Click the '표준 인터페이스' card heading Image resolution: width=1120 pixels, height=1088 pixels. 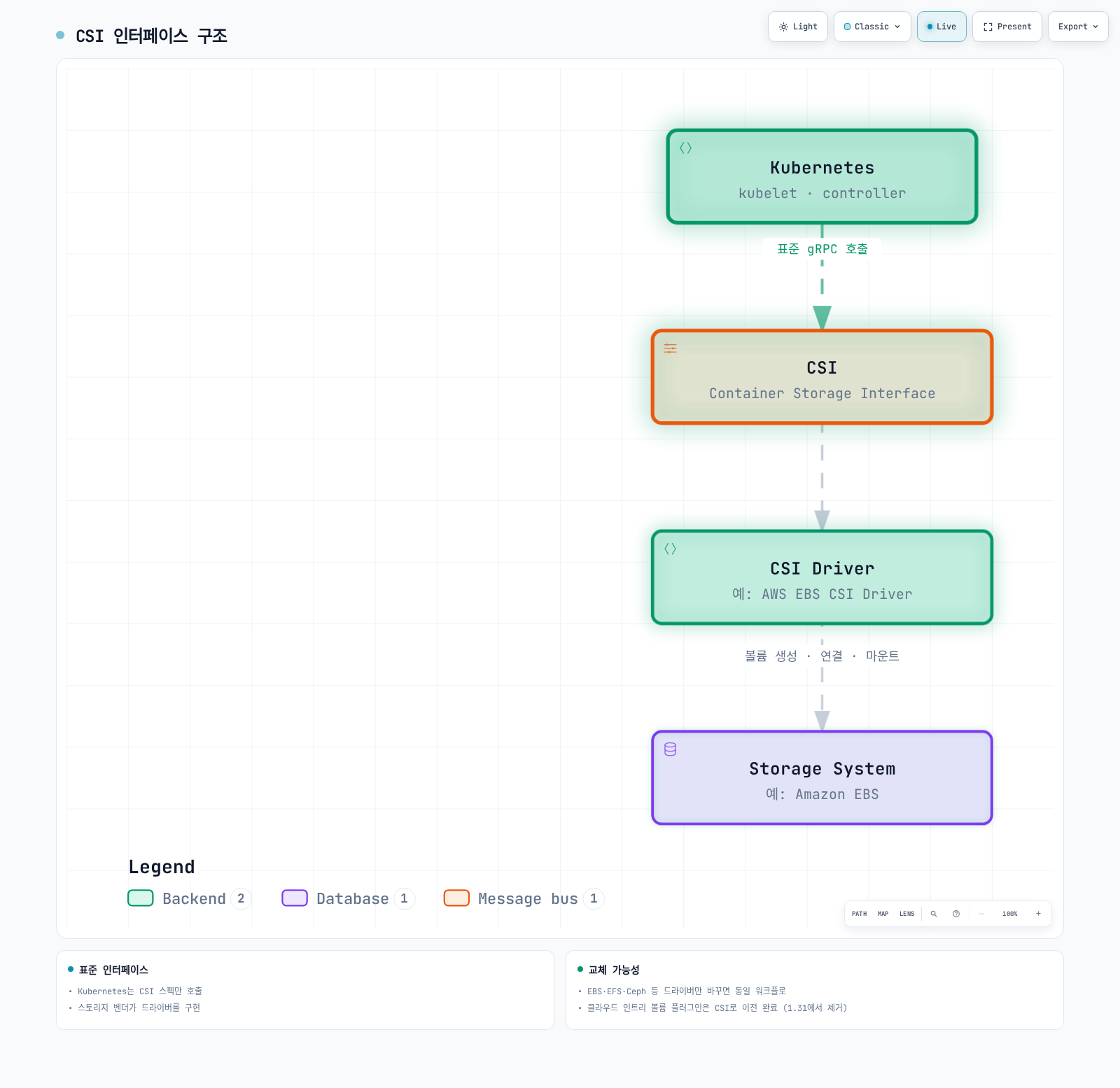[113, 970]
